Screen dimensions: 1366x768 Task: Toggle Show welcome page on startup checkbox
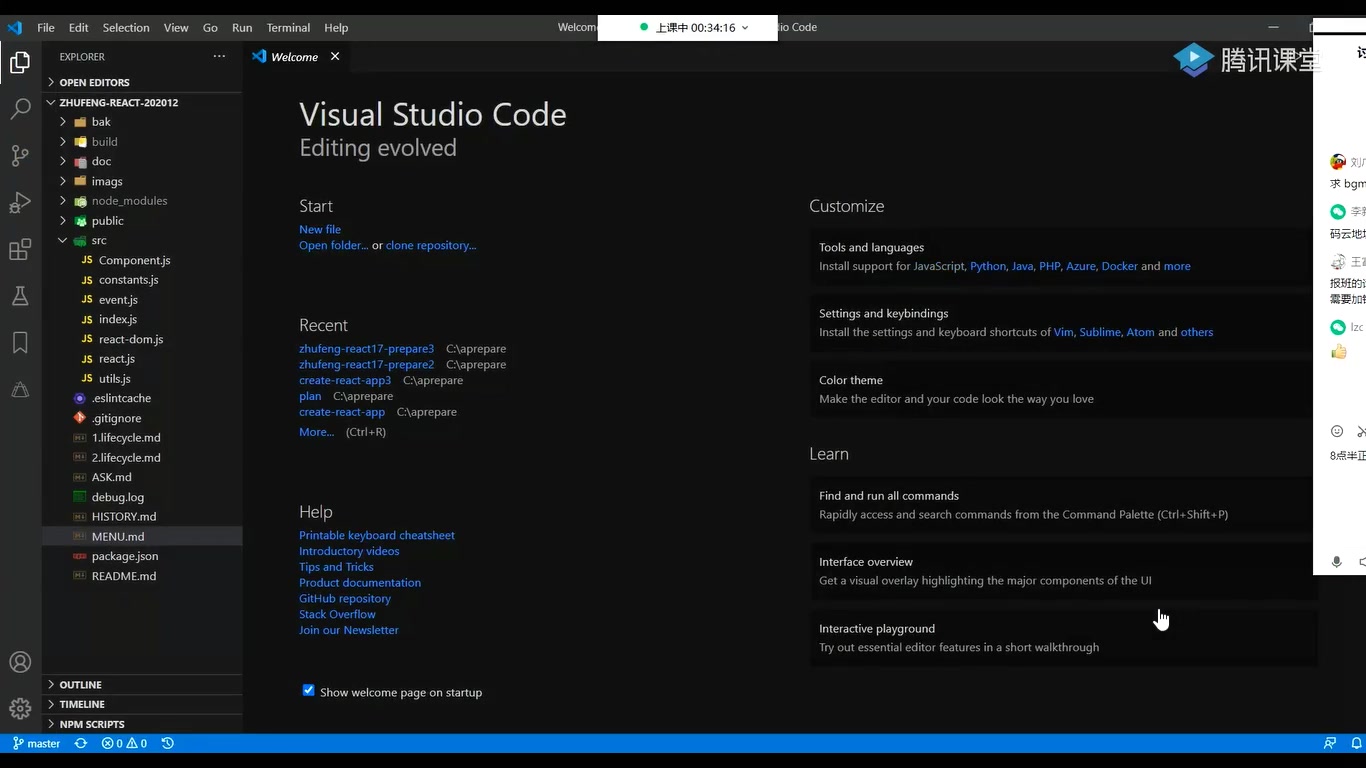pyautogui.click(x=308, y=691)
